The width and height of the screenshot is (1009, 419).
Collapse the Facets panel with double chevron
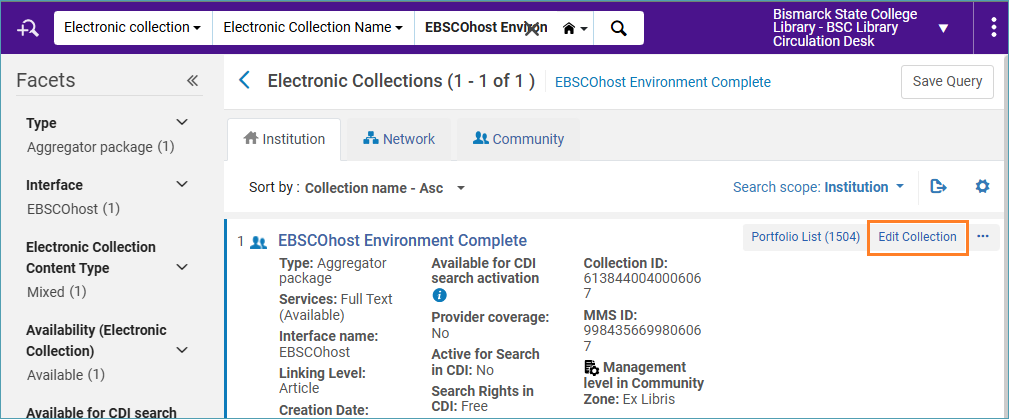point(192,80)
